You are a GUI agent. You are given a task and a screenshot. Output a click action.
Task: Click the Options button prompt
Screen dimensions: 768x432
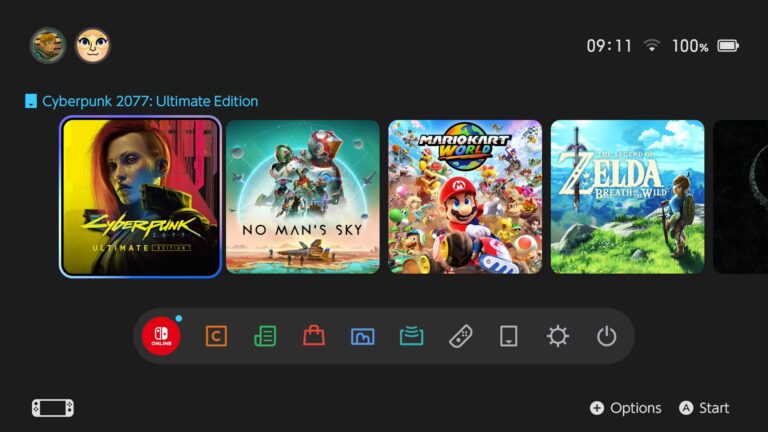(625, 408)
